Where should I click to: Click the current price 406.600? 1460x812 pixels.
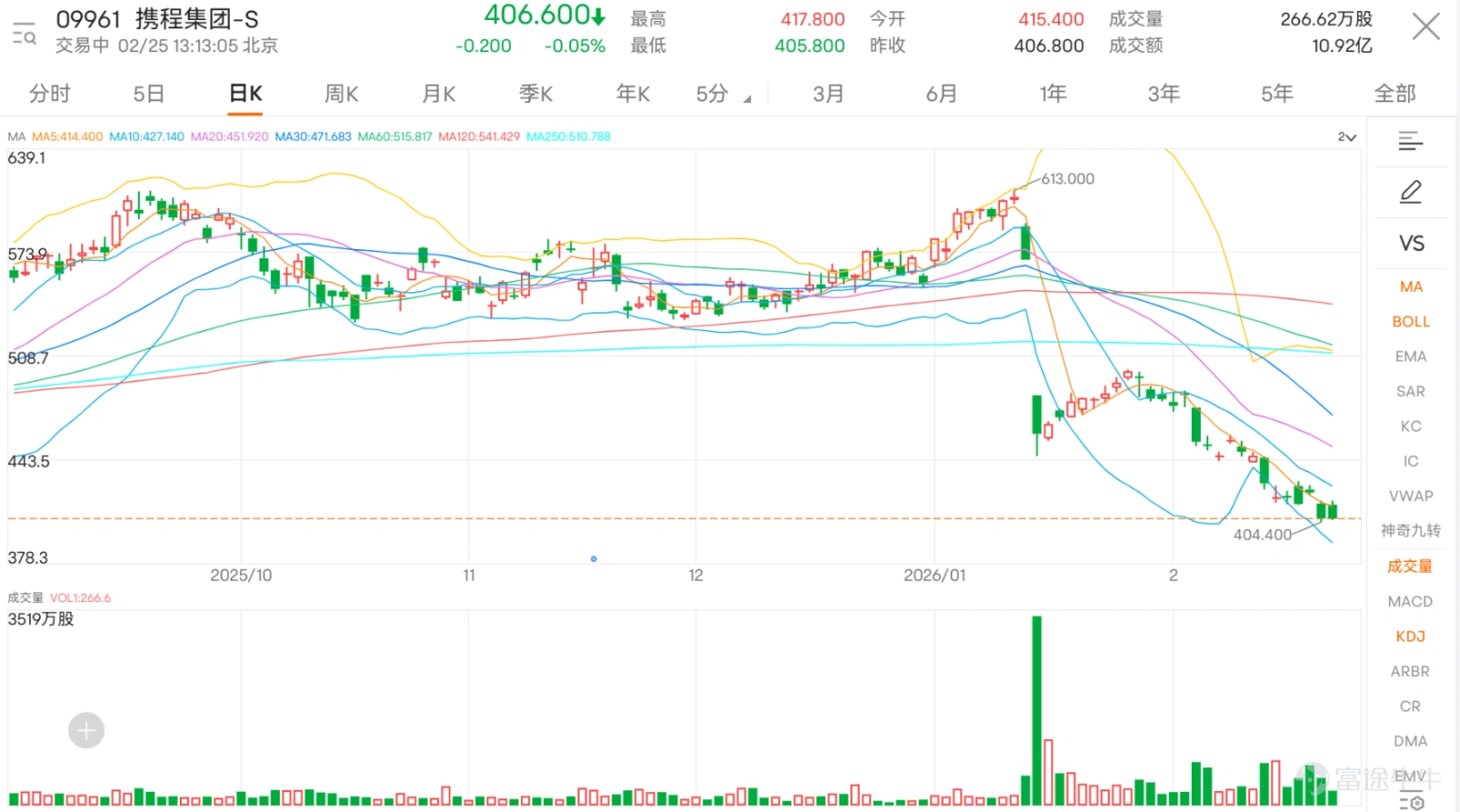coord(537,15)
